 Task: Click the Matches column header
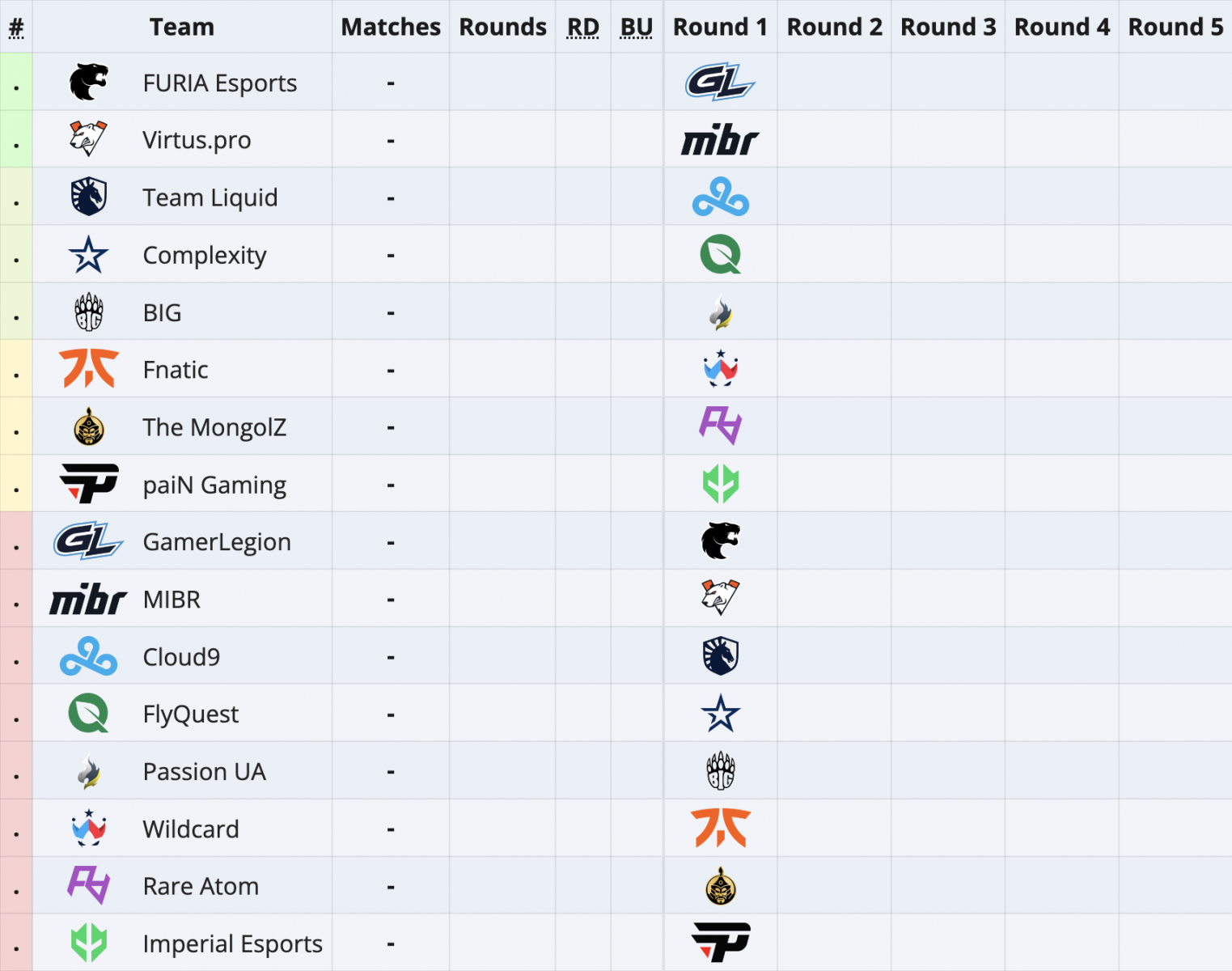391,27
